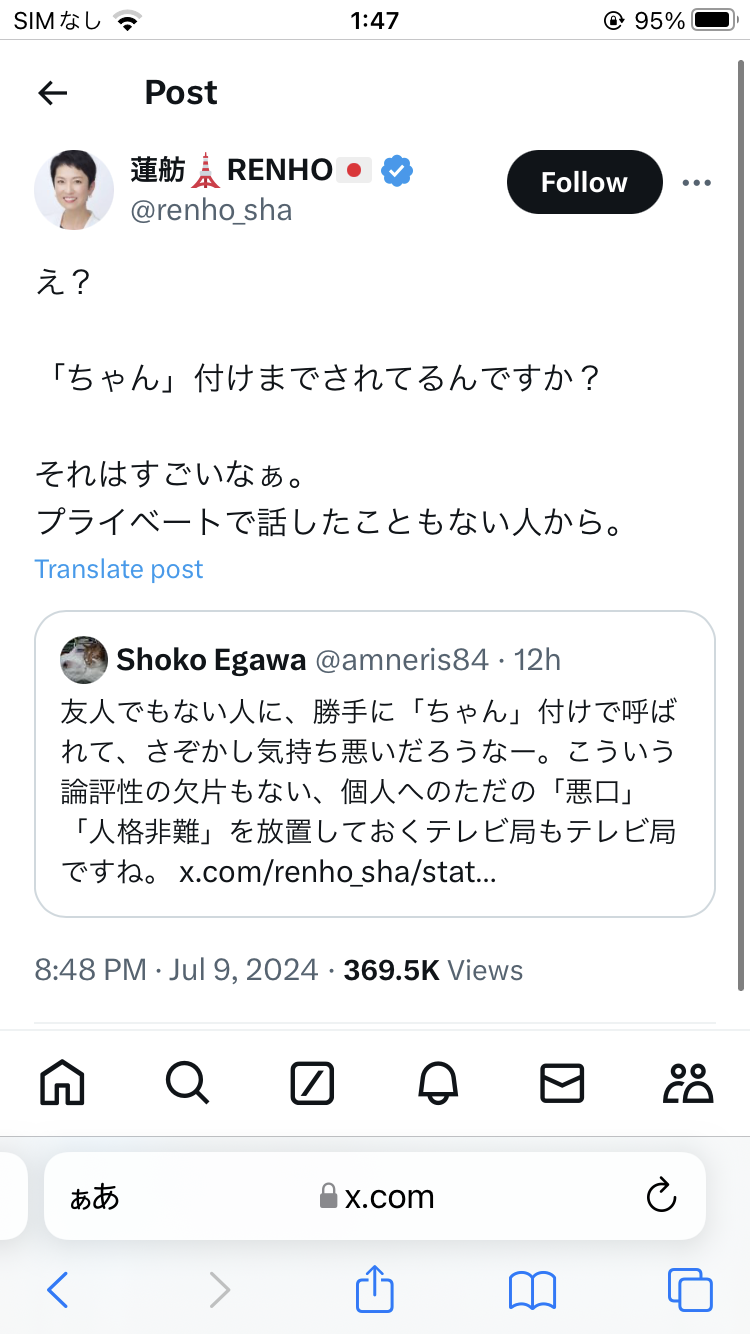750x1334 pixels.
Task: Follow the RENHO account
Action: 584,182
